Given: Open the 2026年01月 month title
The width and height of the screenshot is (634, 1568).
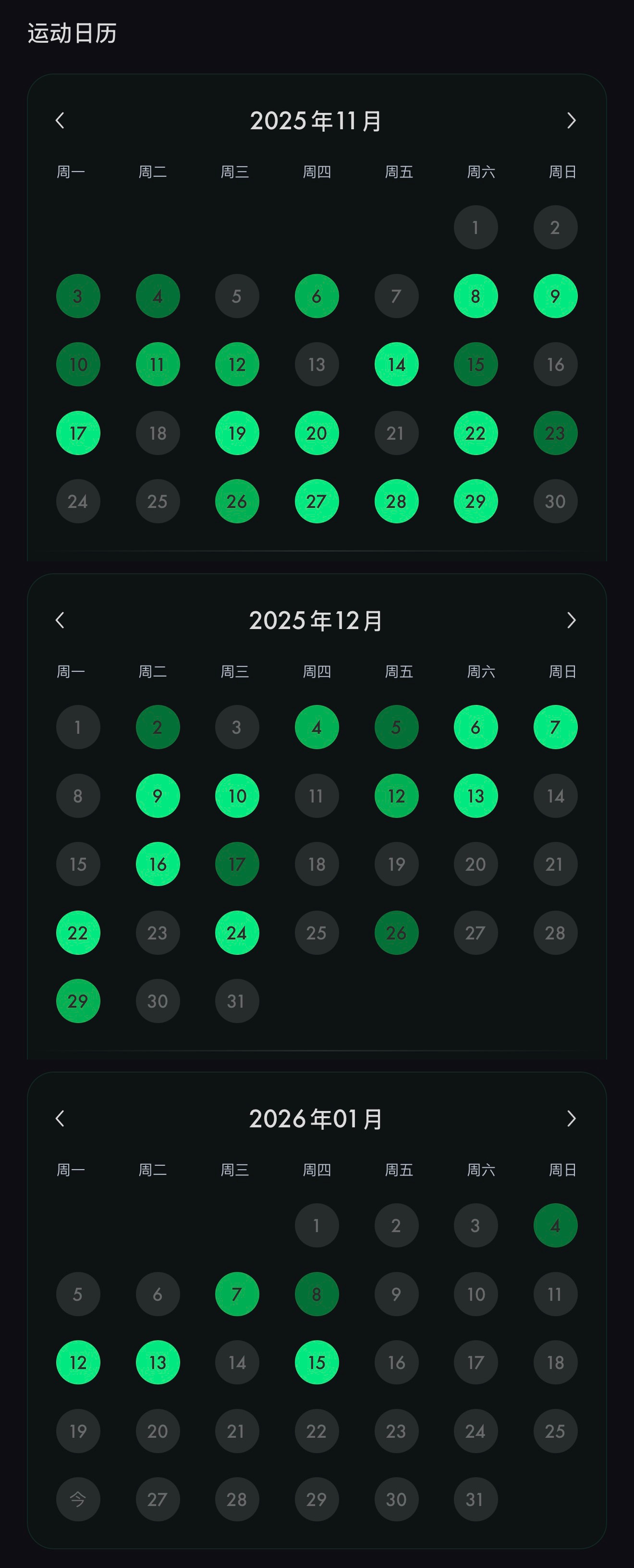Looking at the screenshot, I should click(x=316, y=1118).
